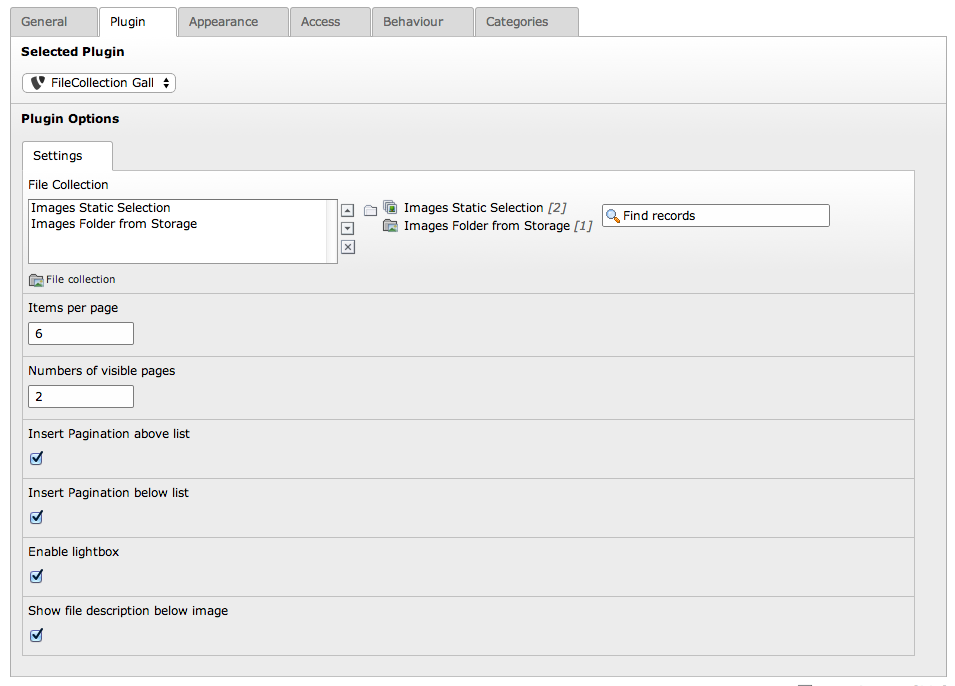Click the move item down arrow icon
The image size is (955, 686).
click(x=347, y=229)
